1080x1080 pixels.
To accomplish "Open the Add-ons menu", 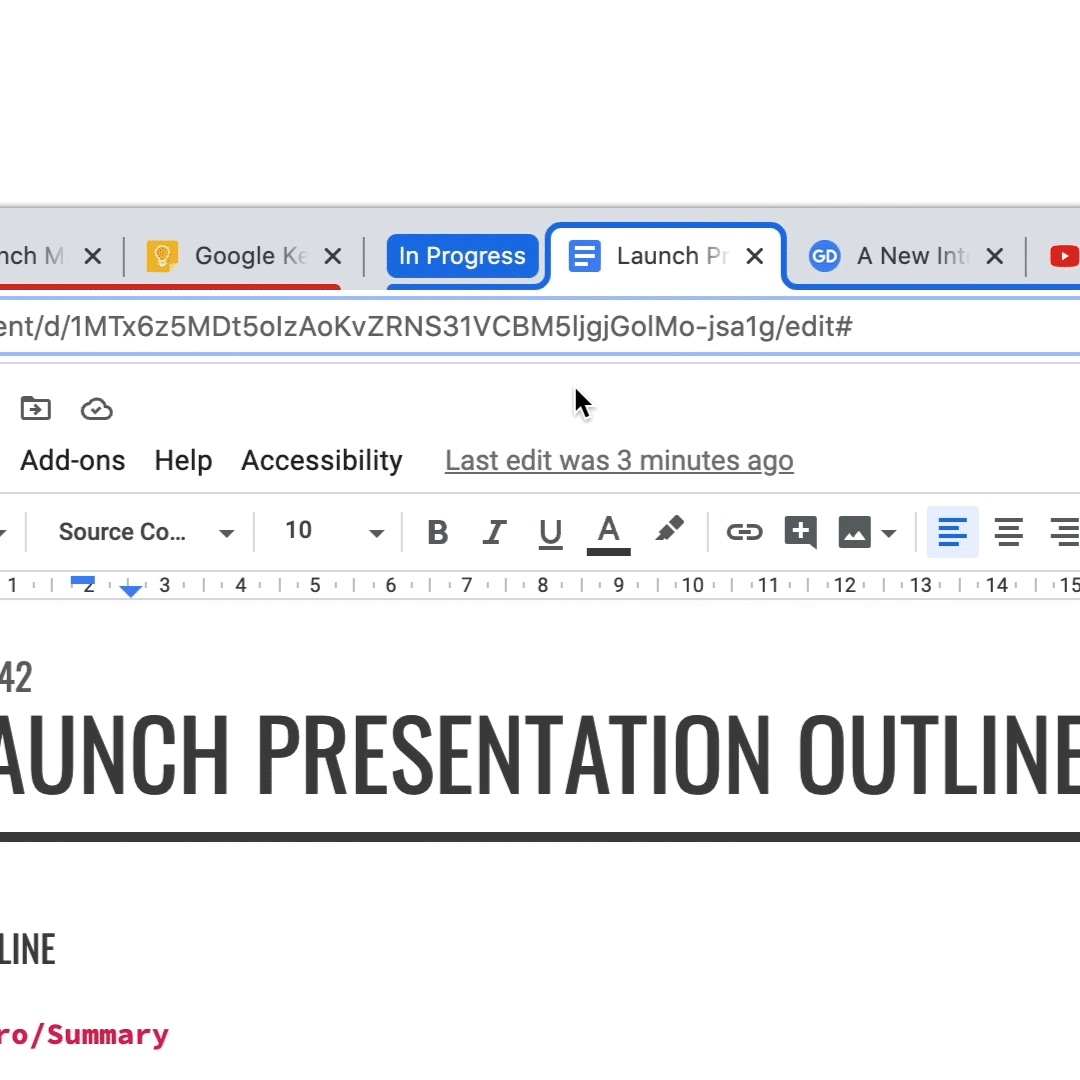I will click(x=73, y=461).
